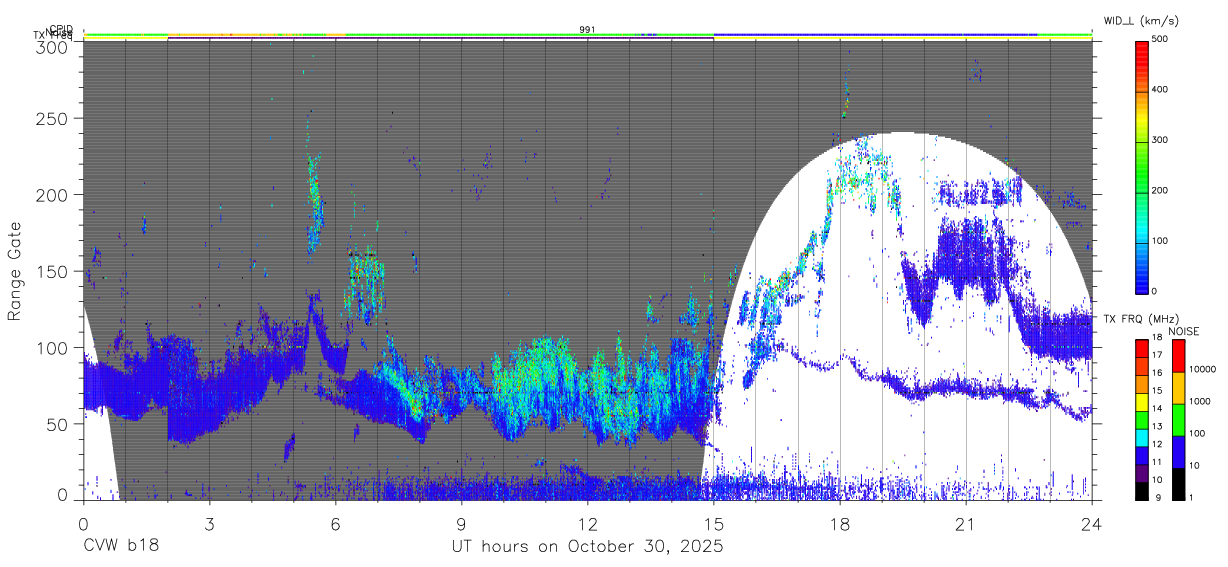Click the 'Range Gate' y-axis title
This screenshot has height=567, width=1228.
(15, 271)
